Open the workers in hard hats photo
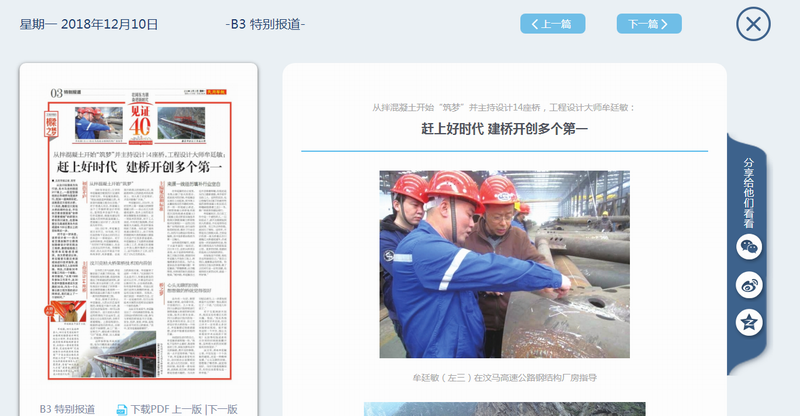 click(x=504, y=264)
